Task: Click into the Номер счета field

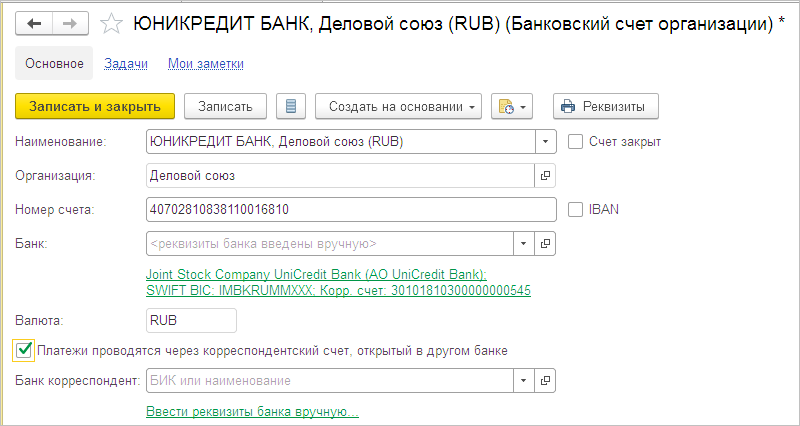Action: click(350, 210)
